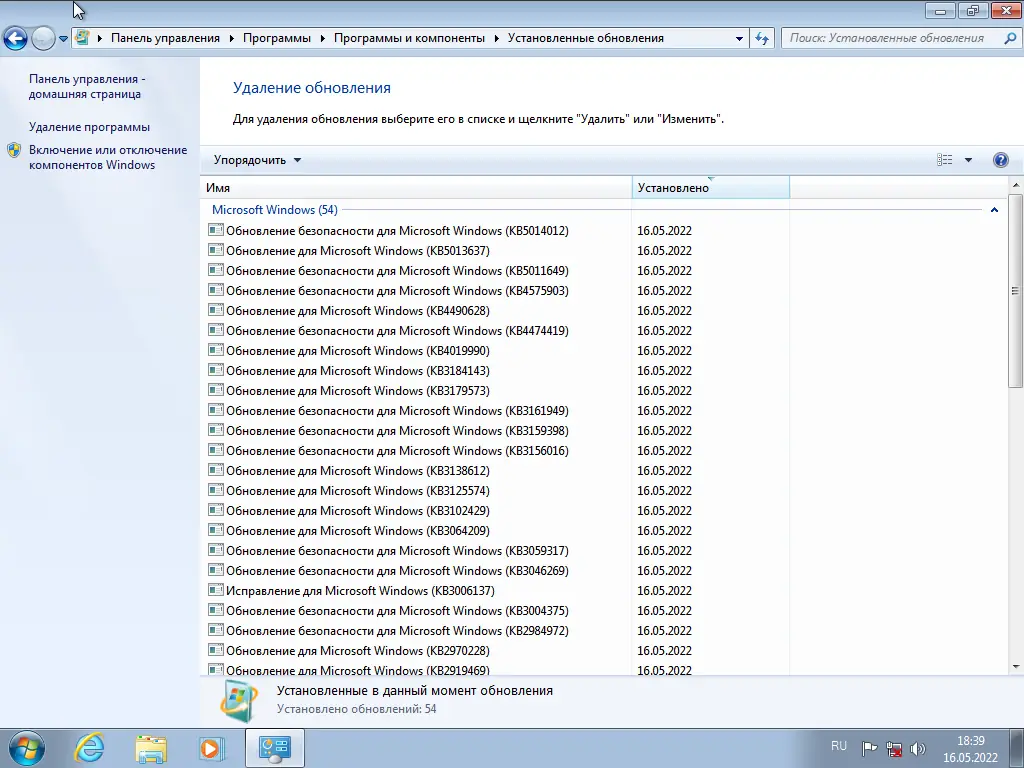This screenshot has height=768, width=1024.
Task: Open Help via the question mark icon
Action: coord(1000,160)
